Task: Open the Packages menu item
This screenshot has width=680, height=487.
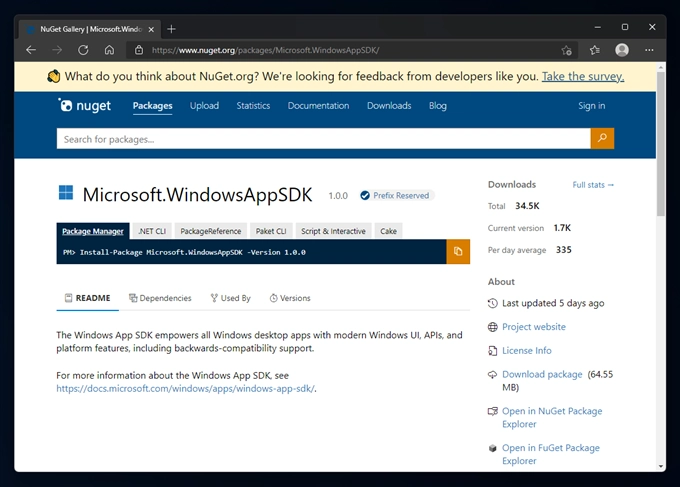Action: (x=152, y=106)
